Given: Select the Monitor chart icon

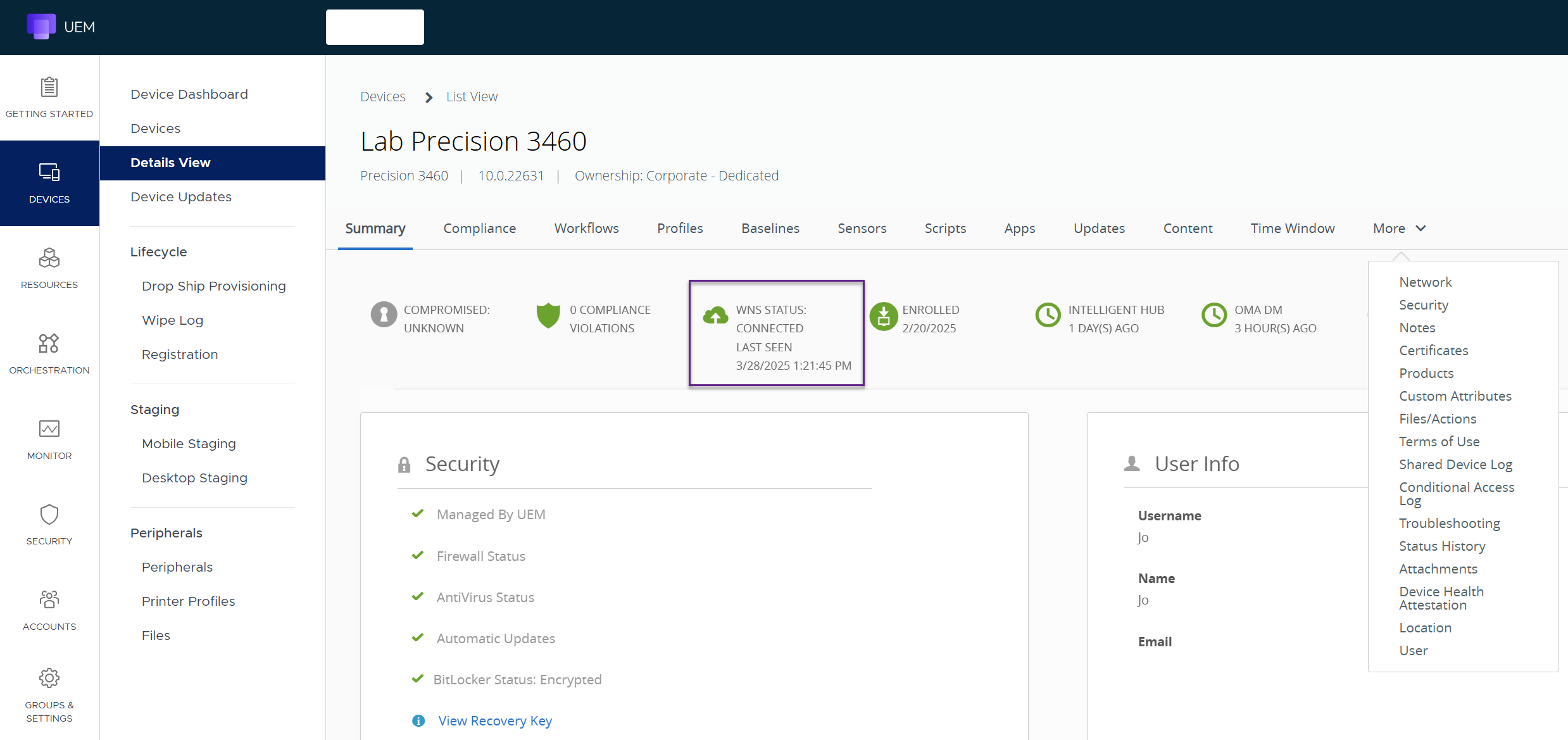Looking at the screenshot, I should click(x=49, y=429).
